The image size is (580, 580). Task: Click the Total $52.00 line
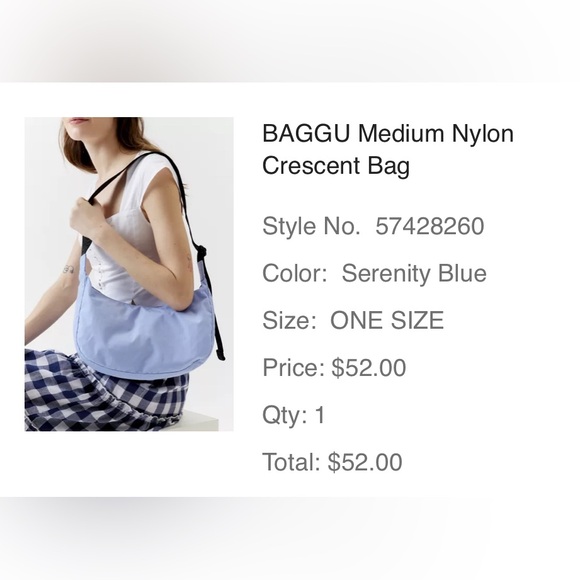click(x=332, y=462)
